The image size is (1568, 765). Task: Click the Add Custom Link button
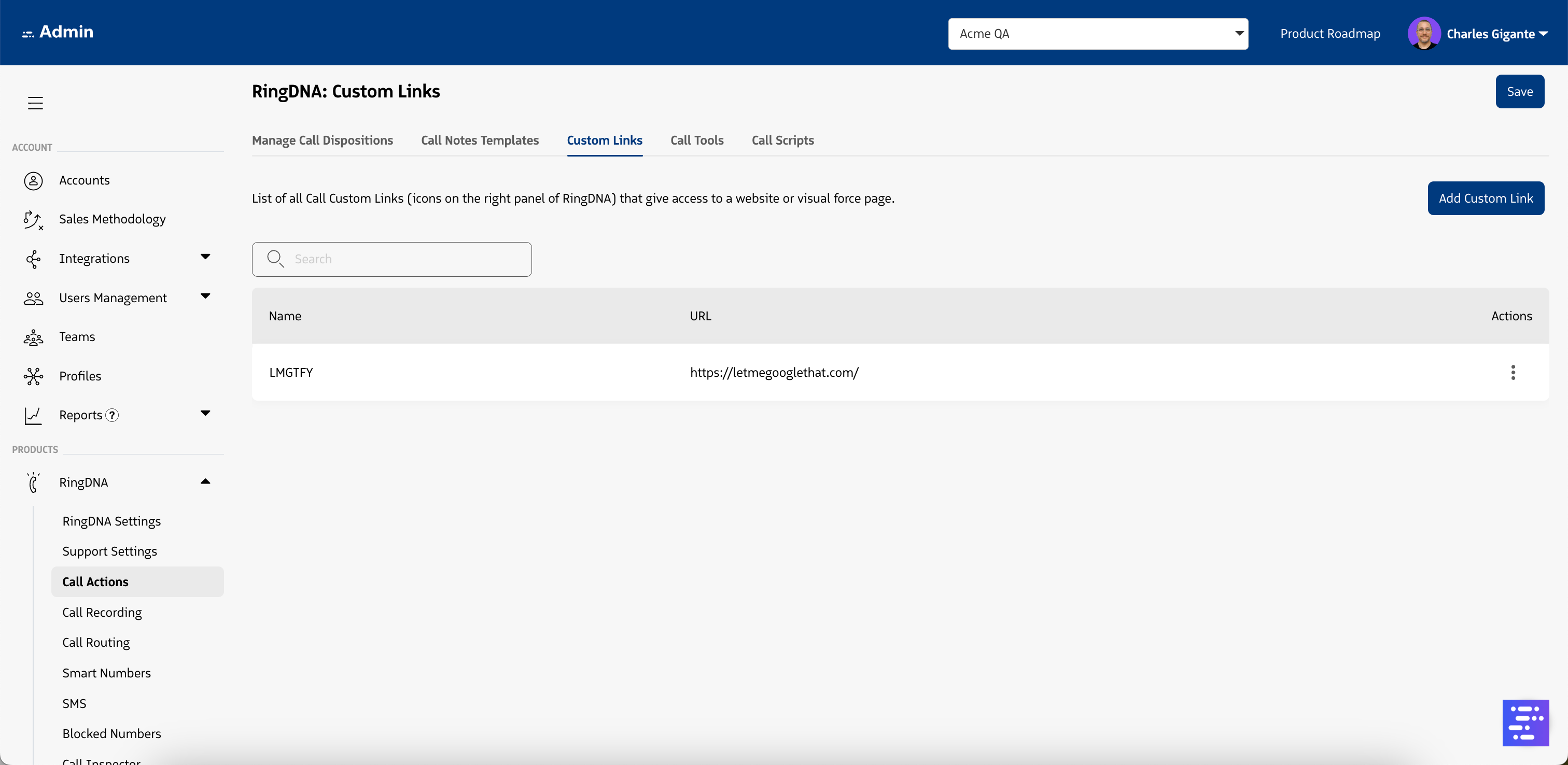point(1485,199)
